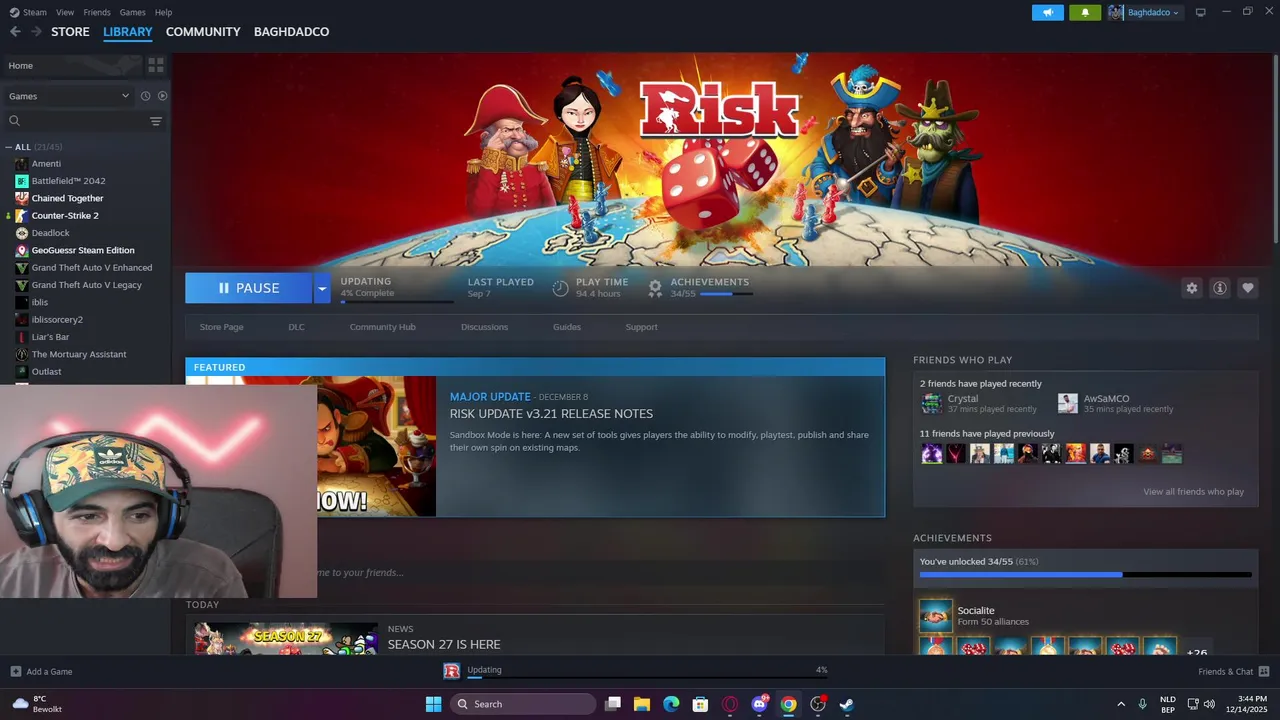Select Liar's Bar in game list
This screenshot has height=720, width=1280.
[x=50, y=337]
